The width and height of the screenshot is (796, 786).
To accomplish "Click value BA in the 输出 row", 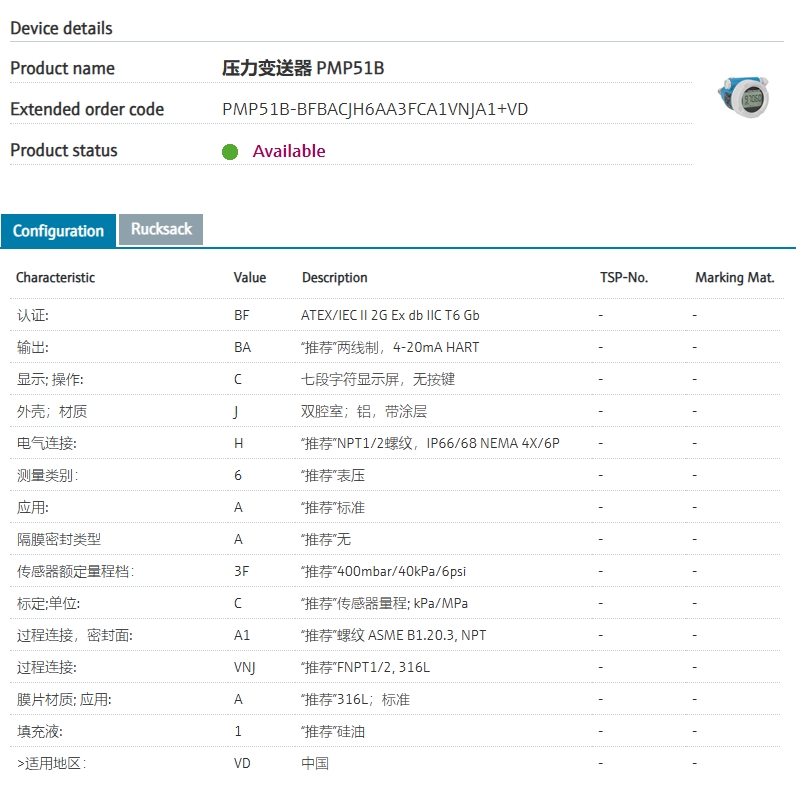I will click(242, 347).
